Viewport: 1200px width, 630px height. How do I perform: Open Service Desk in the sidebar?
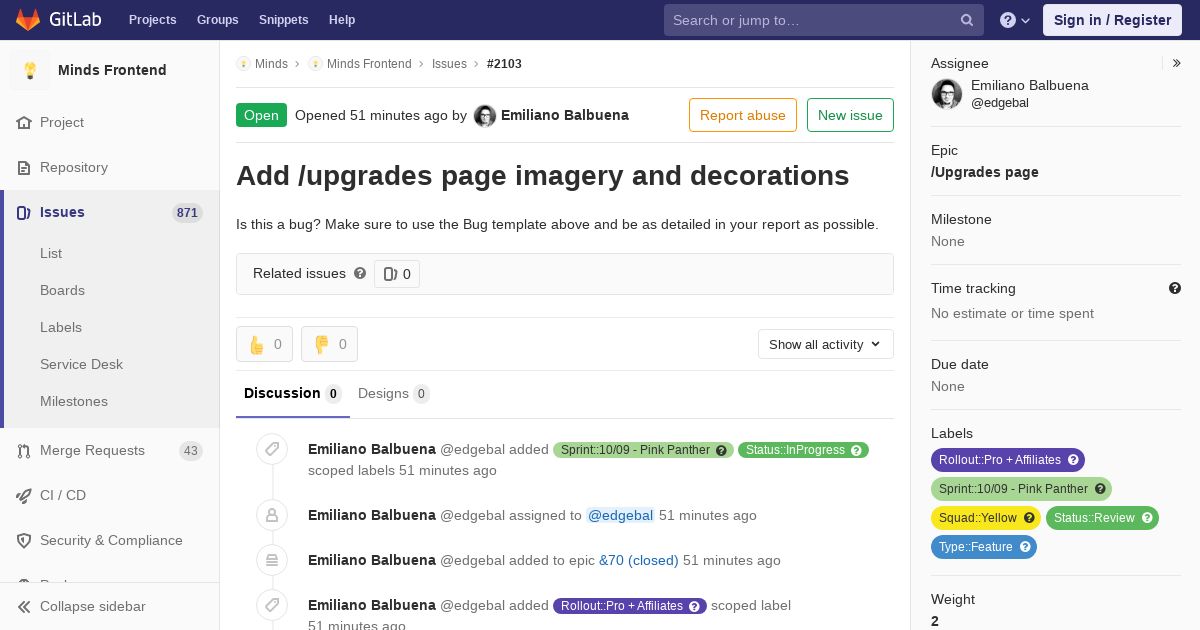tap(81, 364)
